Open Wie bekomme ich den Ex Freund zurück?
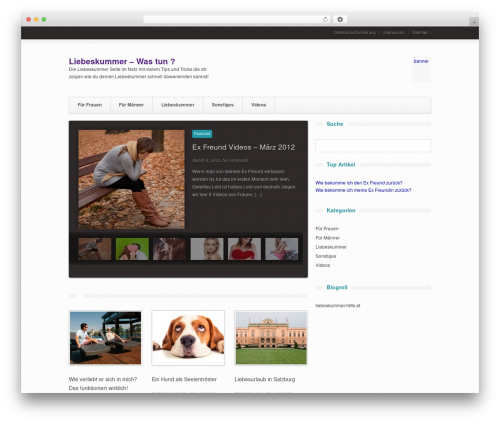Viewport: 500px width, 423px height. [x=359, y=183]
